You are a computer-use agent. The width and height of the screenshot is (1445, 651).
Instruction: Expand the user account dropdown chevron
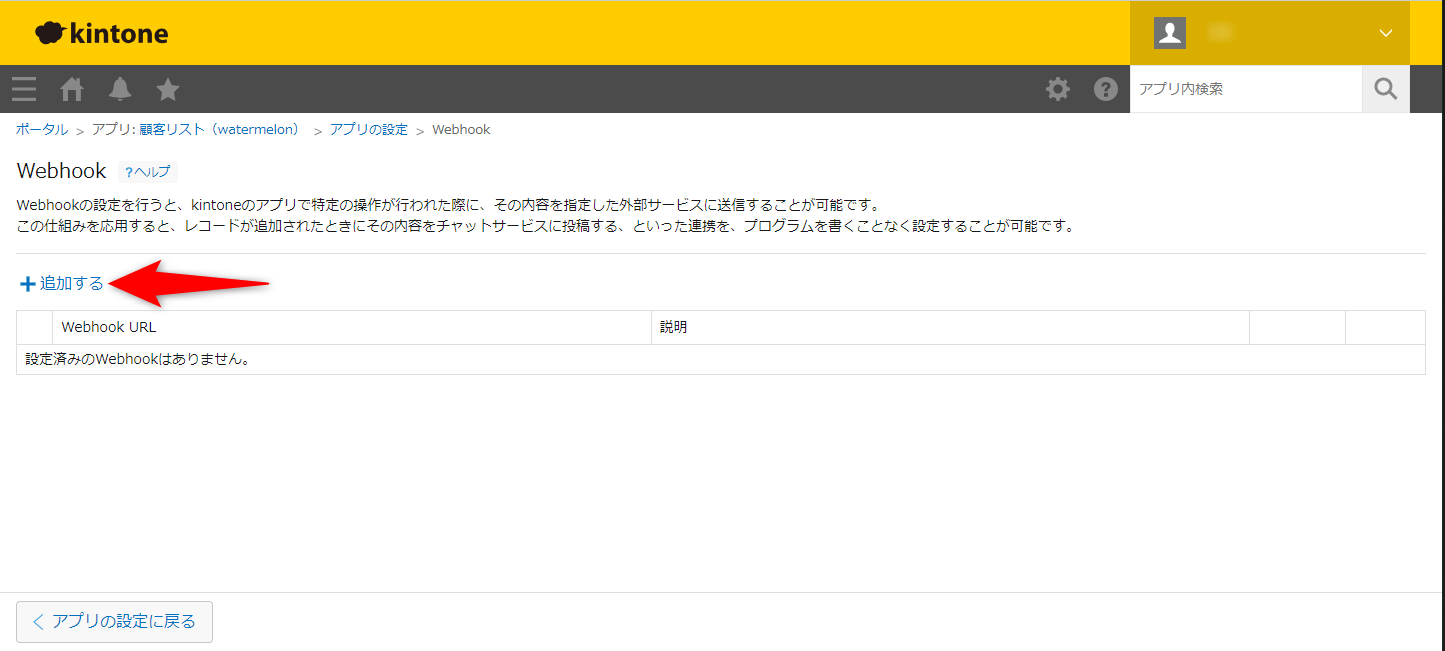click(x=1385, y=33)
